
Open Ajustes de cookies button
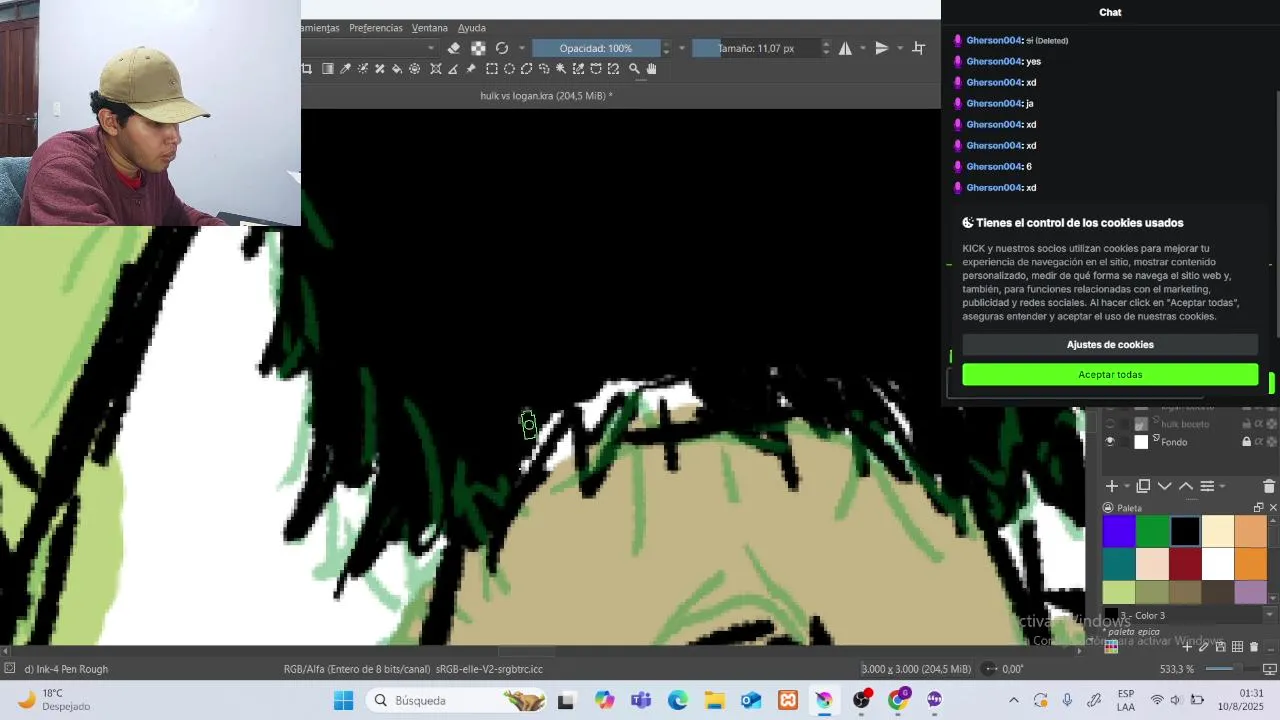(1110, 344)
